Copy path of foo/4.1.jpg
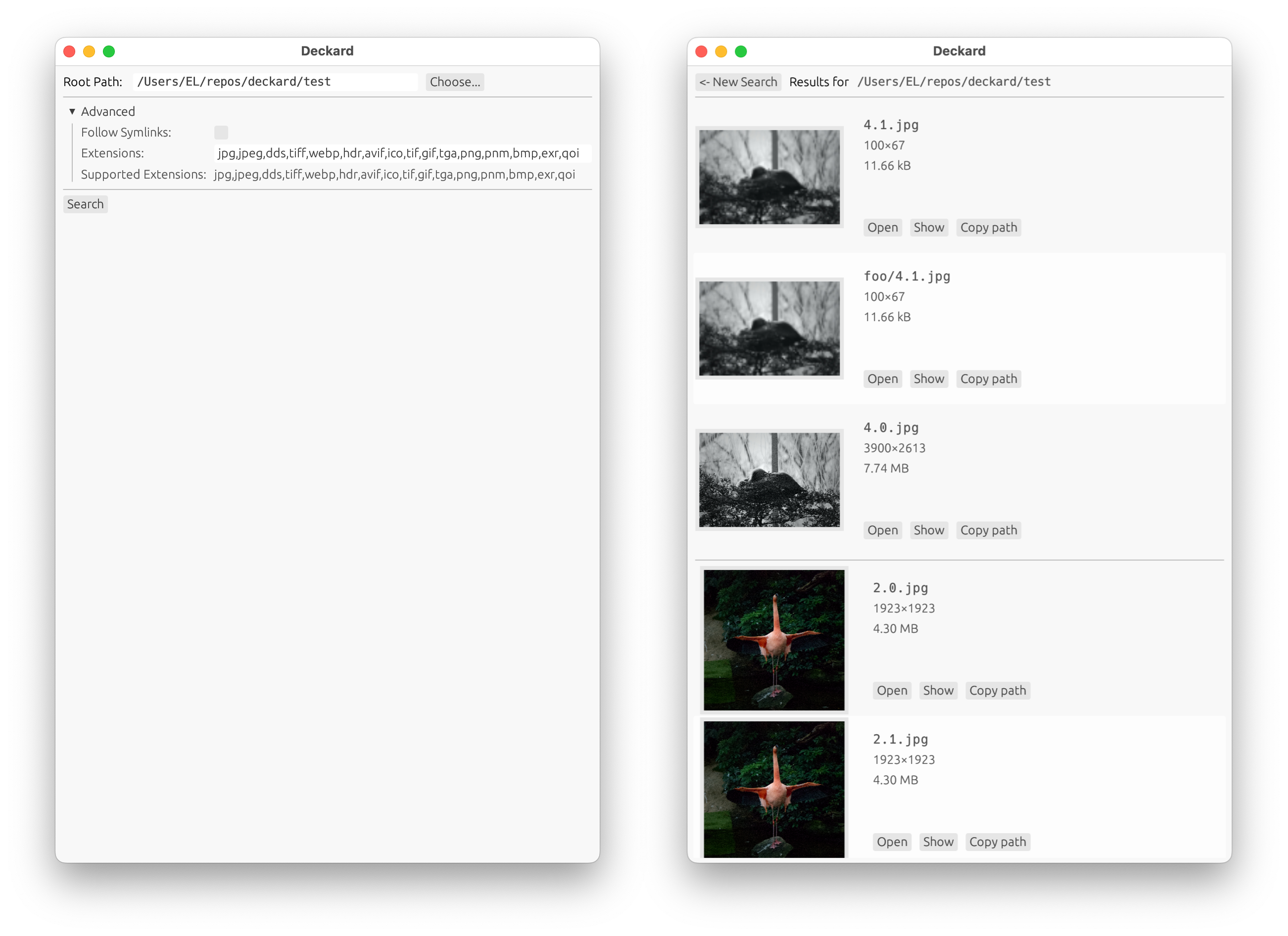Viewport: 1288px width, 936px height. (x=988, y=379)
